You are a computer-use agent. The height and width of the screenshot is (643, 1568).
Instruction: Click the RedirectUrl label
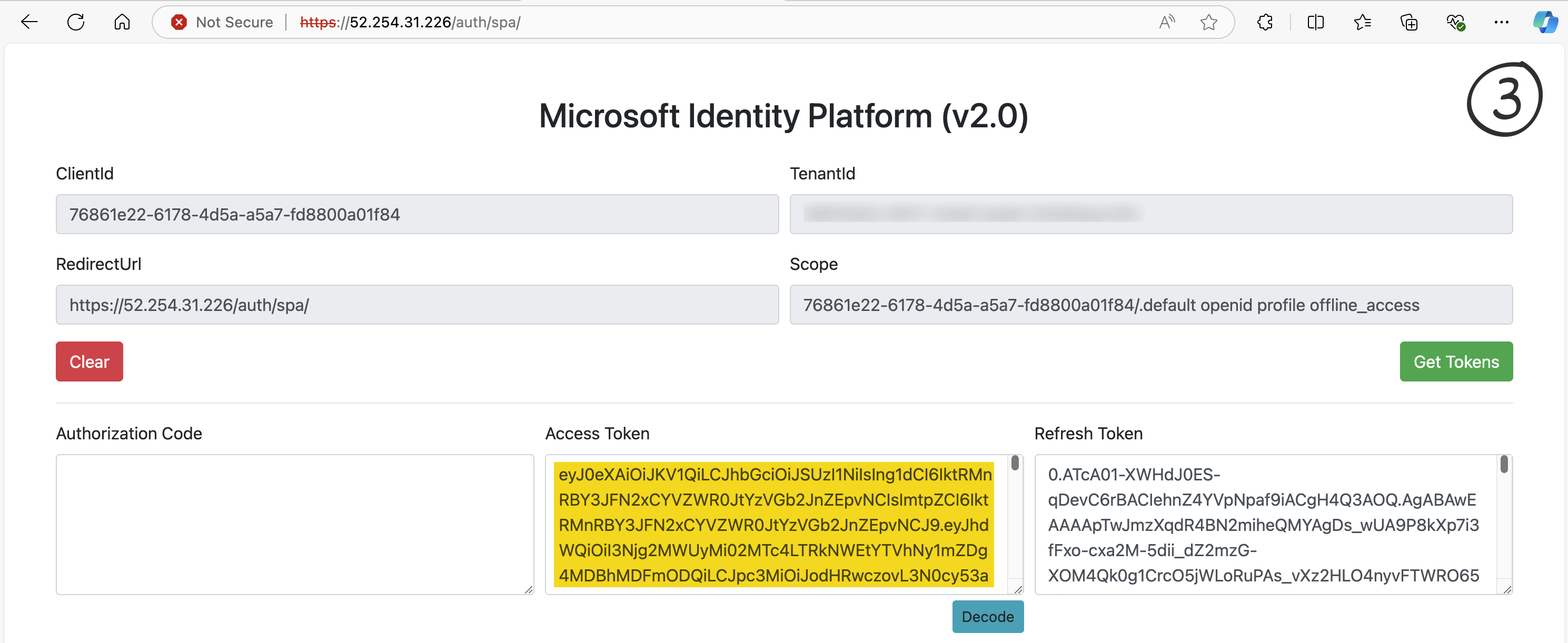coord(98,265)
